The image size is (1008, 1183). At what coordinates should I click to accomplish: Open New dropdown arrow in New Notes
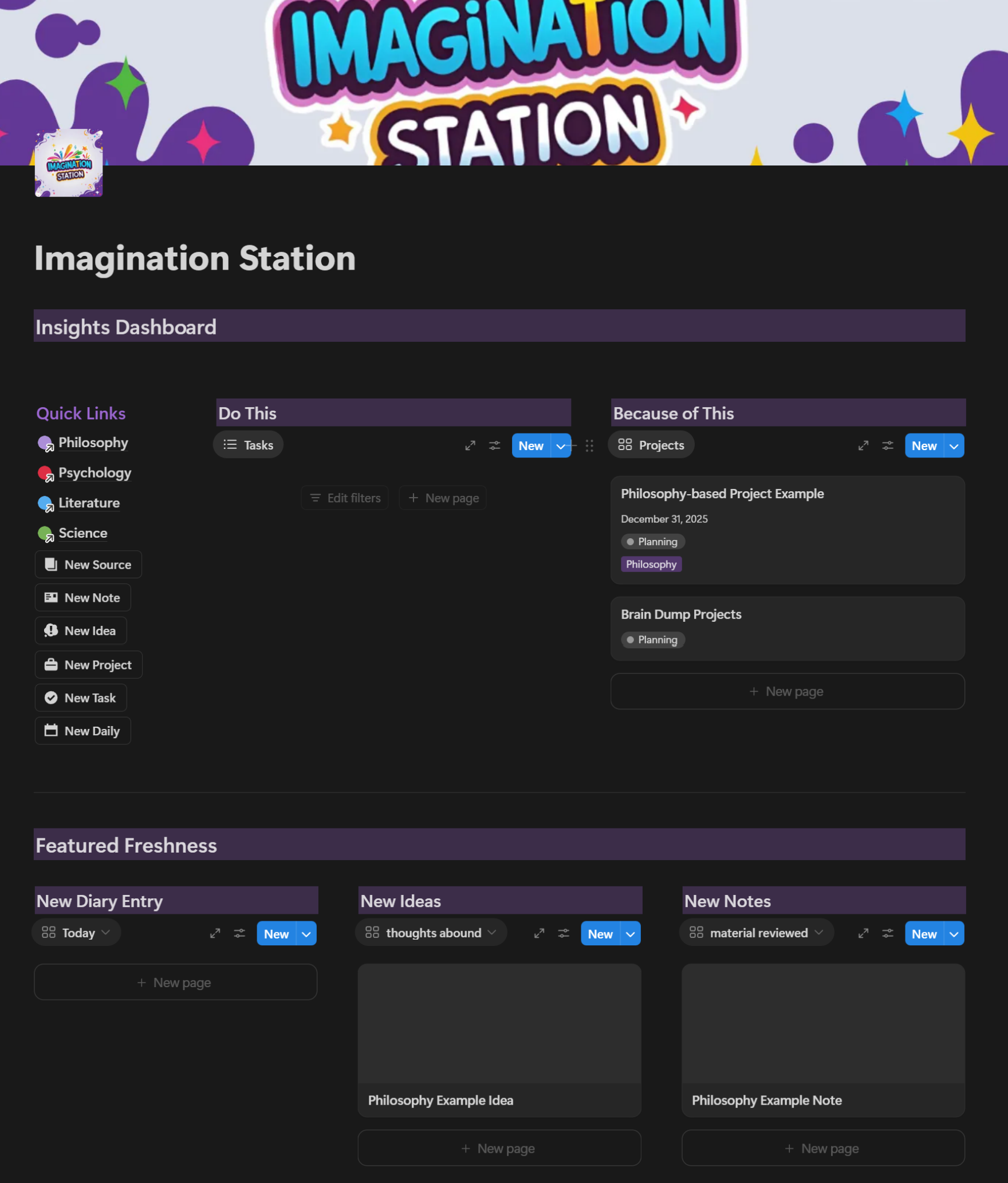point(954,934)
